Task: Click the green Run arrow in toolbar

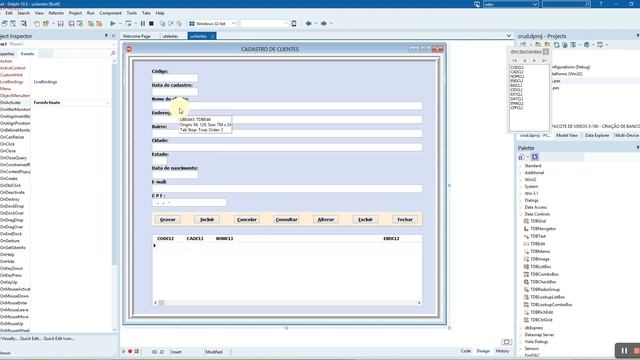Action: coord(113,24)
